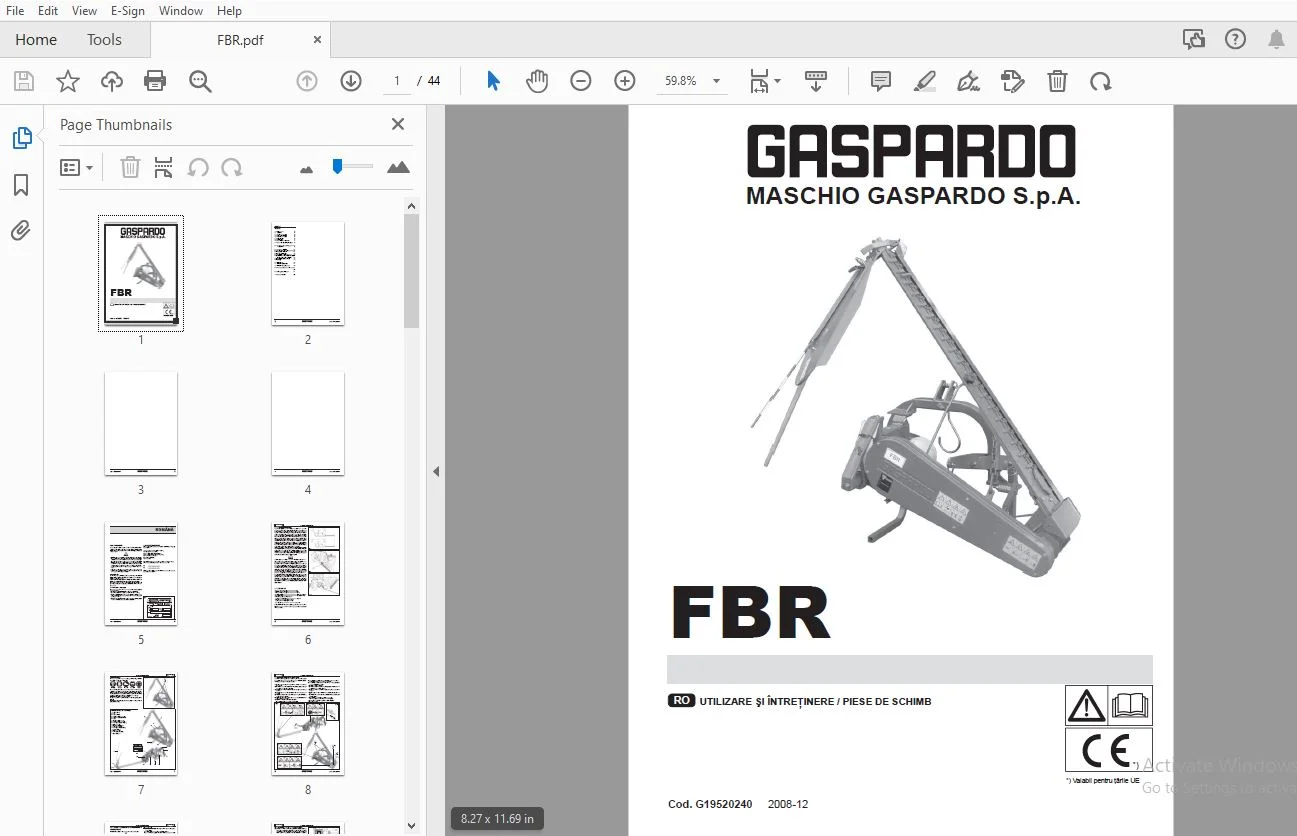Image resolution: width=1297 pixels, height=836 pixels.
Task: Open the find text magnifier tool
Action: tap(200, 81)
